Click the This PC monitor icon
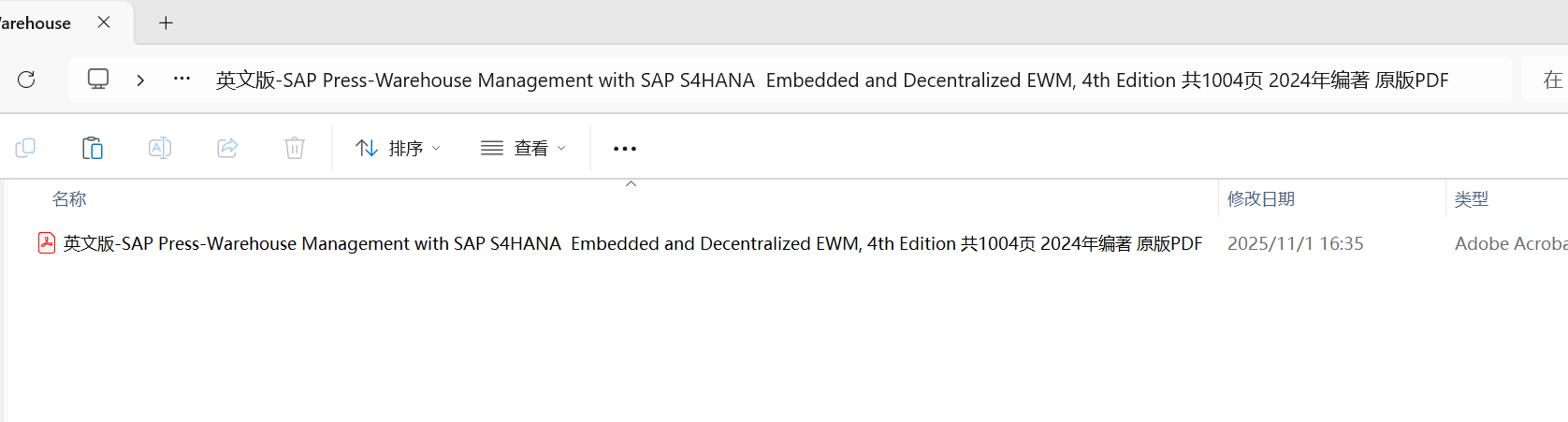This screenshot has width=1568, height=422. click(x=98, y=80)
